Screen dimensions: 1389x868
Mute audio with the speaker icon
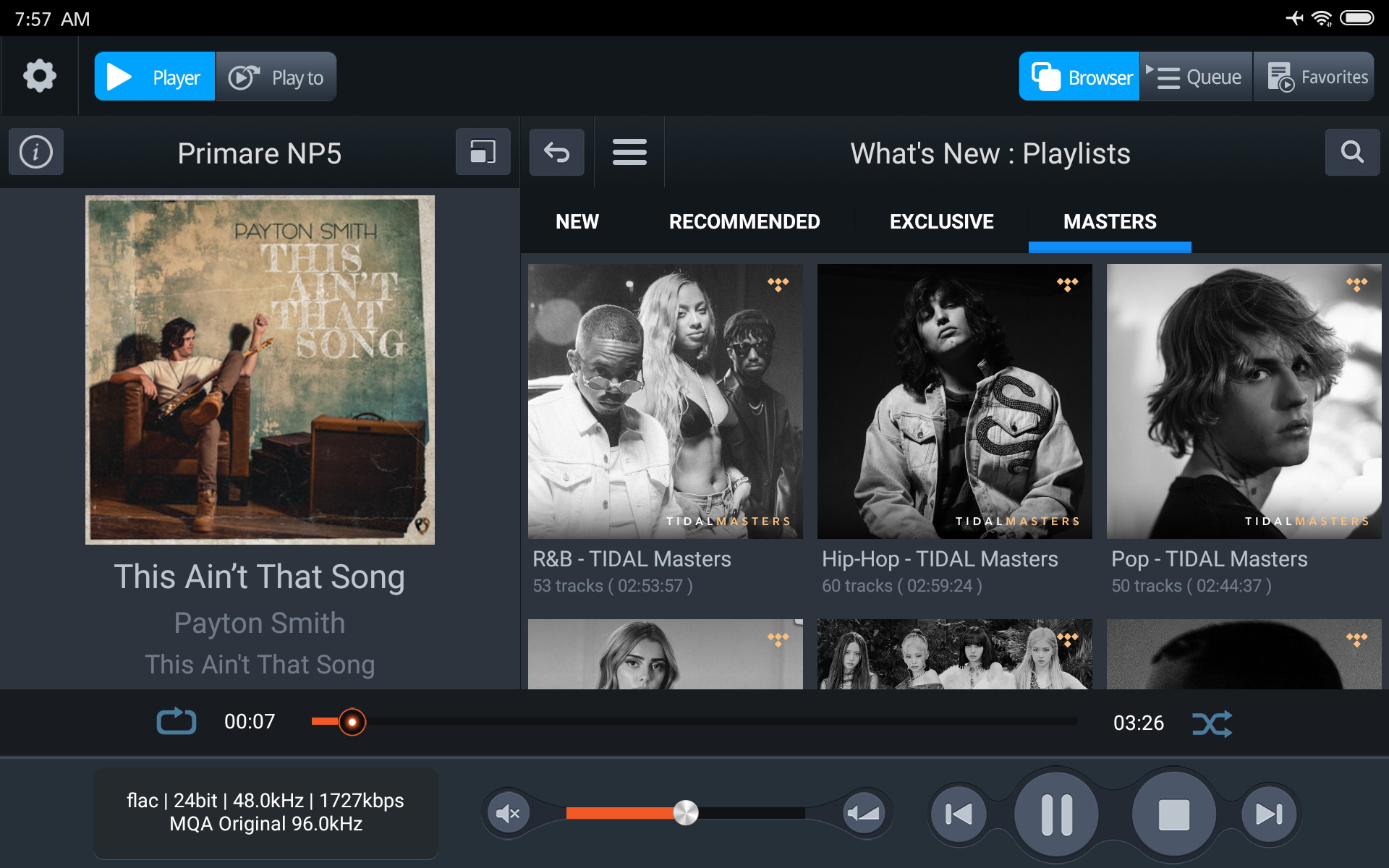point(508,814)
